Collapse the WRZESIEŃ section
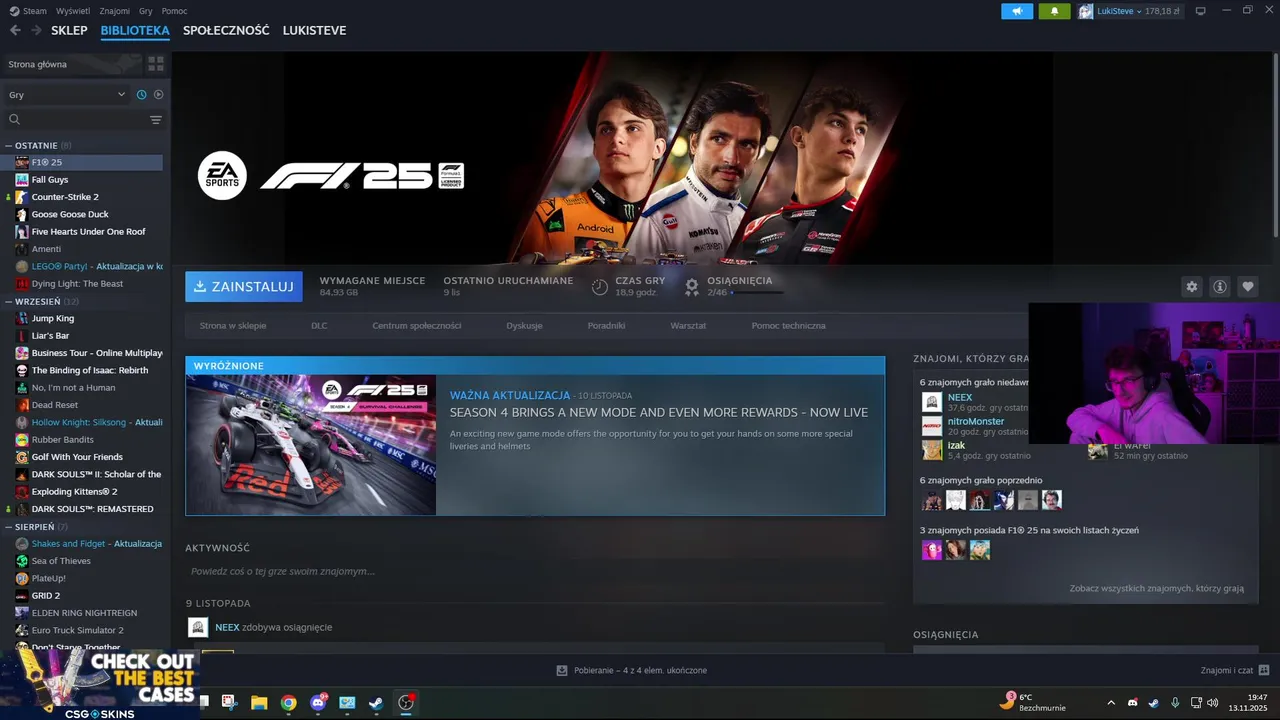Image resolution: width=1280 pixels, height=720 pixels. (9, 301)
